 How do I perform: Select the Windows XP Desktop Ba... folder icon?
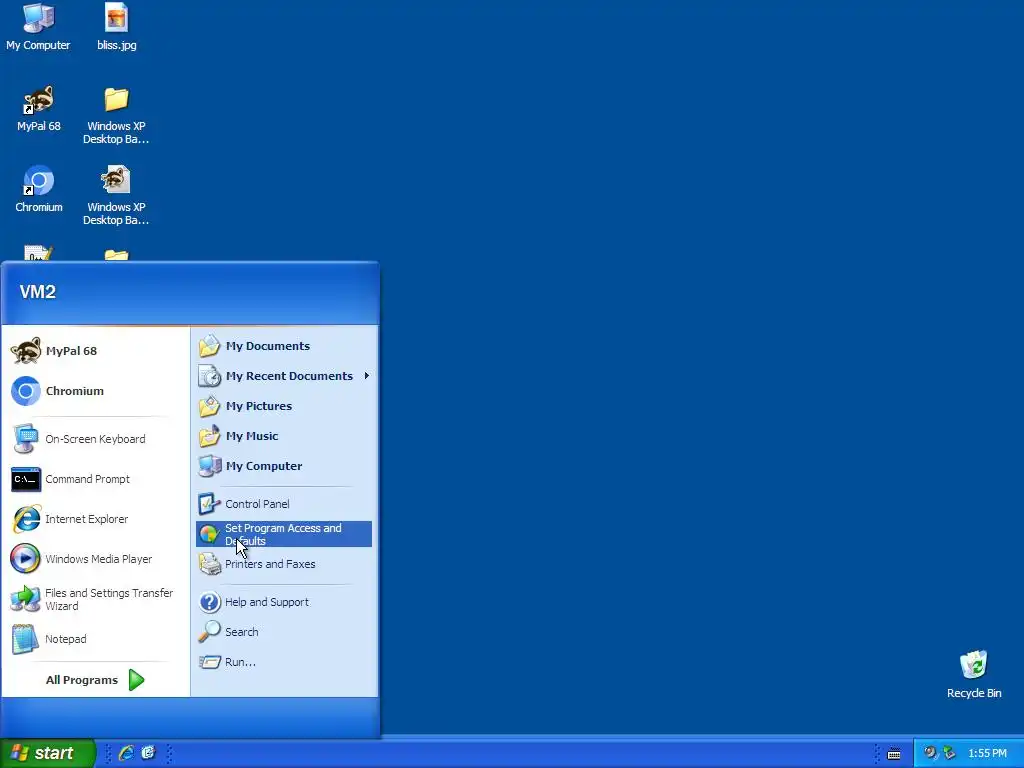point(116,115)
